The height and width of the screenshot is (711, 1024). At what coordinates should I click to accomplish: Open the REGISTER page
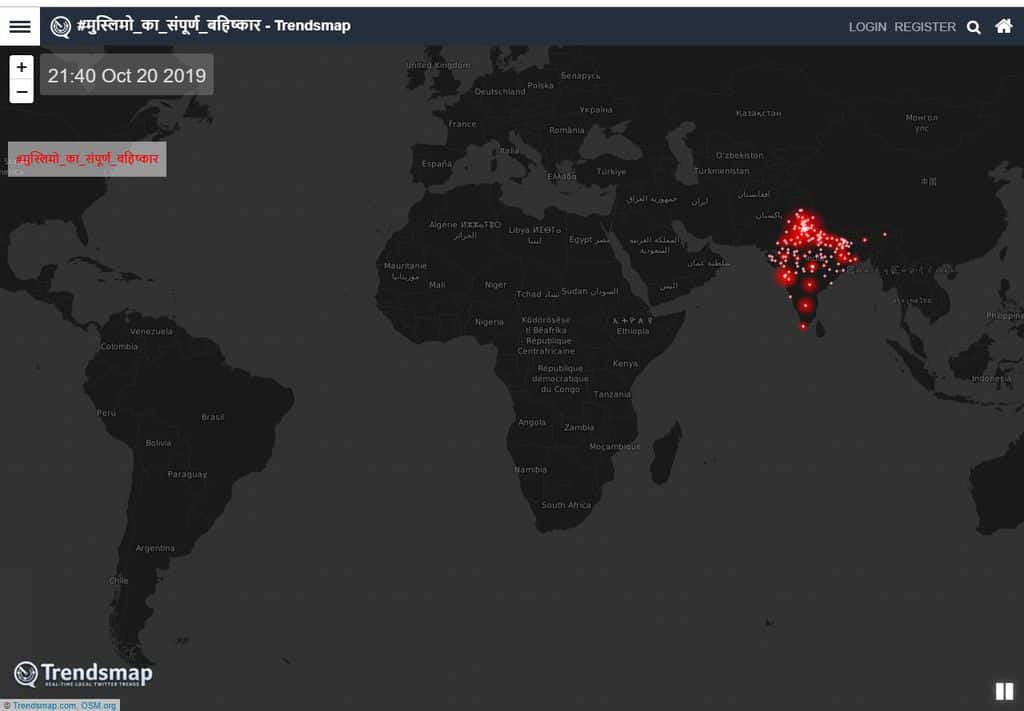923,27
